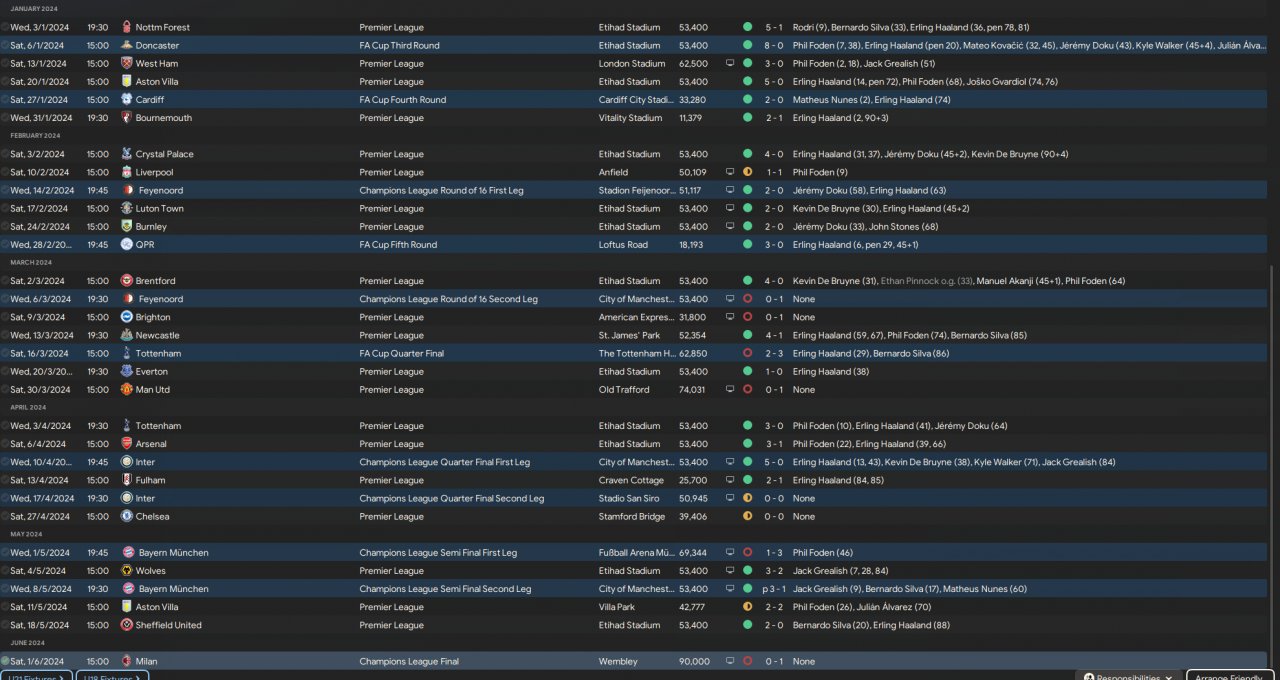This screenshot has height=680, width=1280.
Task: Toggle the check circle on Wed, 3/1/2024 row
Action: pos(5,27)
